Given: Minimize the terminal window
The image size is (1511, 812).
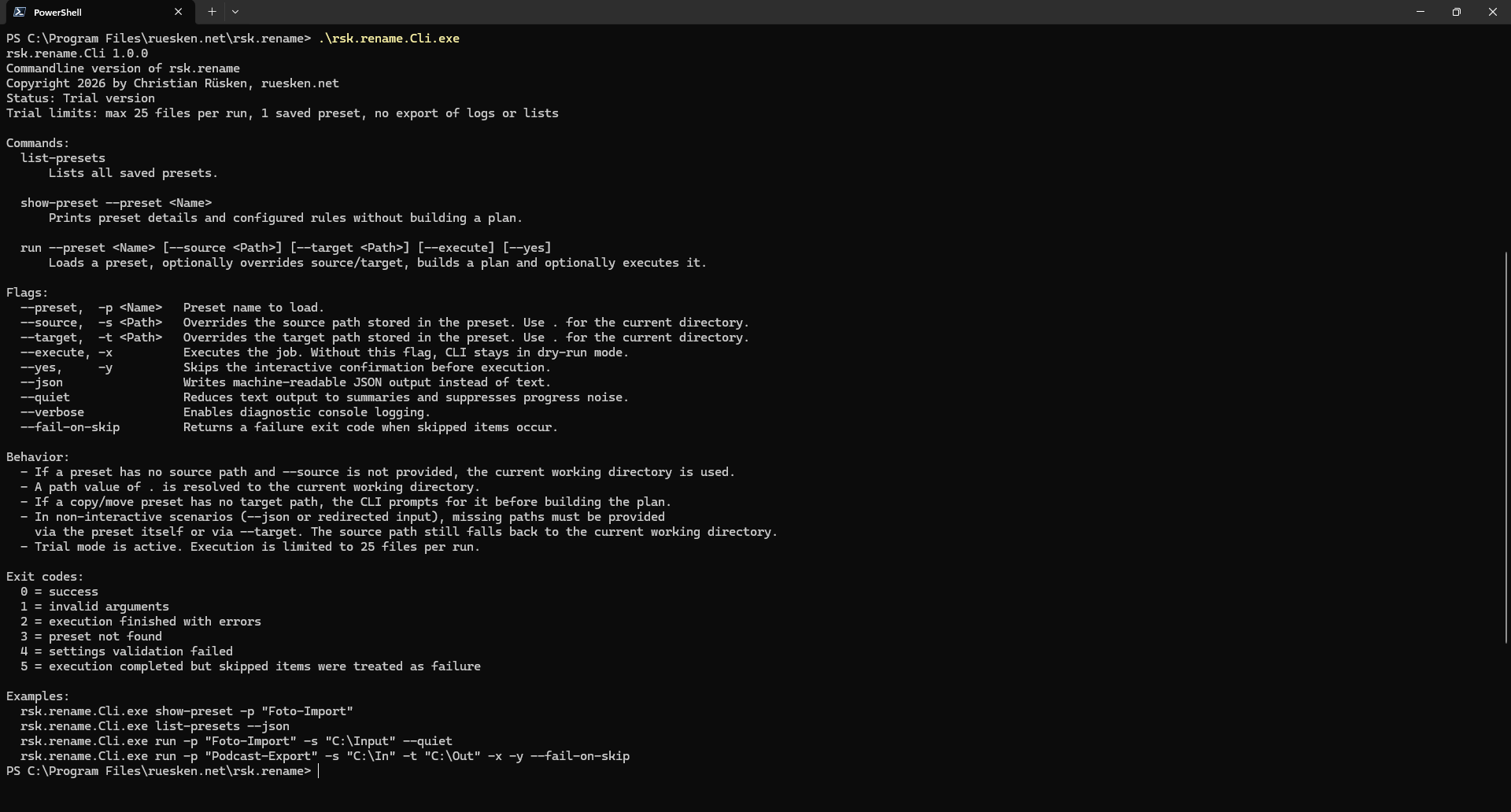Looking at the screenshot, I should point(1420,12).
